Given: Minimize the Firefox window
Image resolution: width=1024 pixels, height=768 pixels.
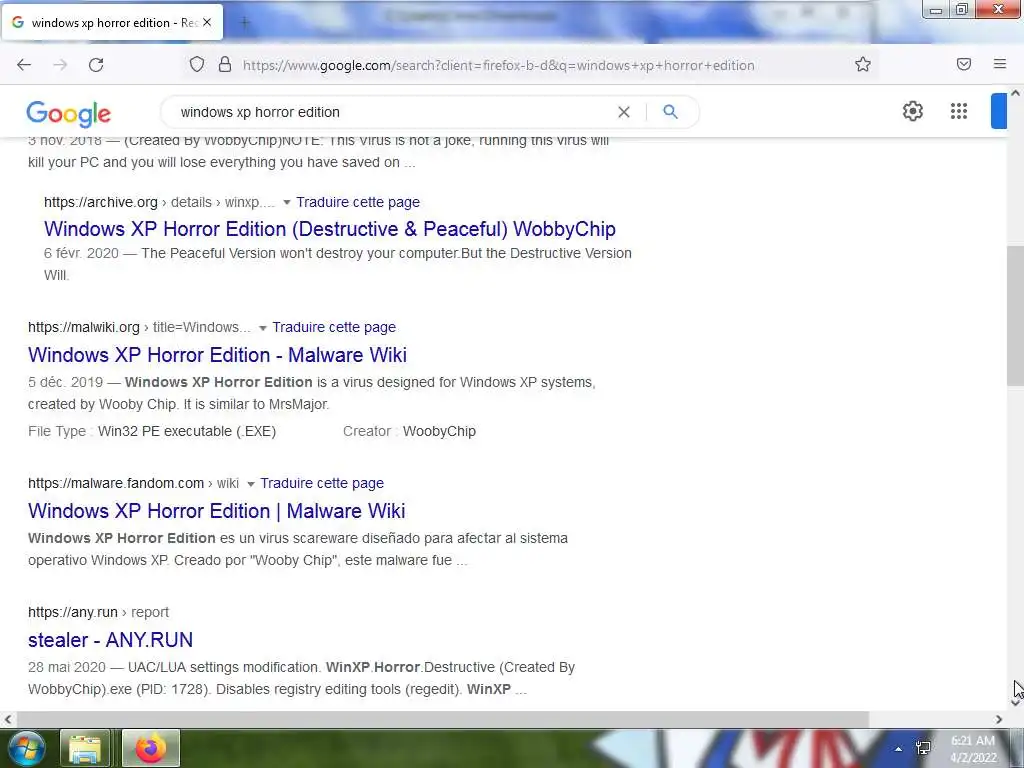Looking at the screenshot, I should (x=936, y=10).
